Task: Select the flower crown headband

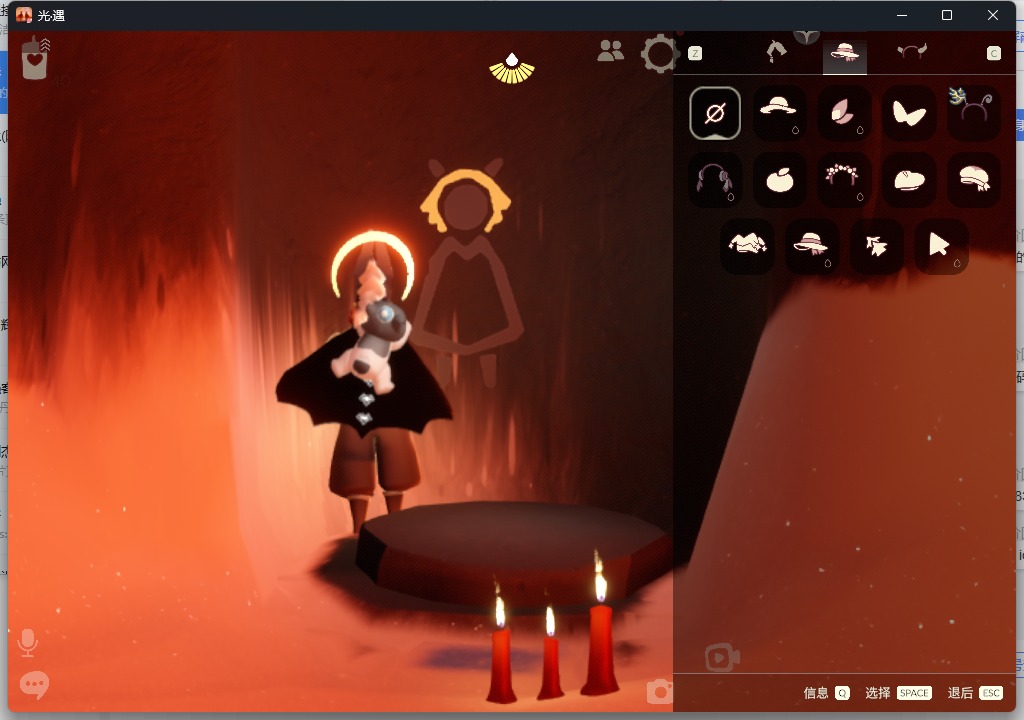Action: pos(844,180)
